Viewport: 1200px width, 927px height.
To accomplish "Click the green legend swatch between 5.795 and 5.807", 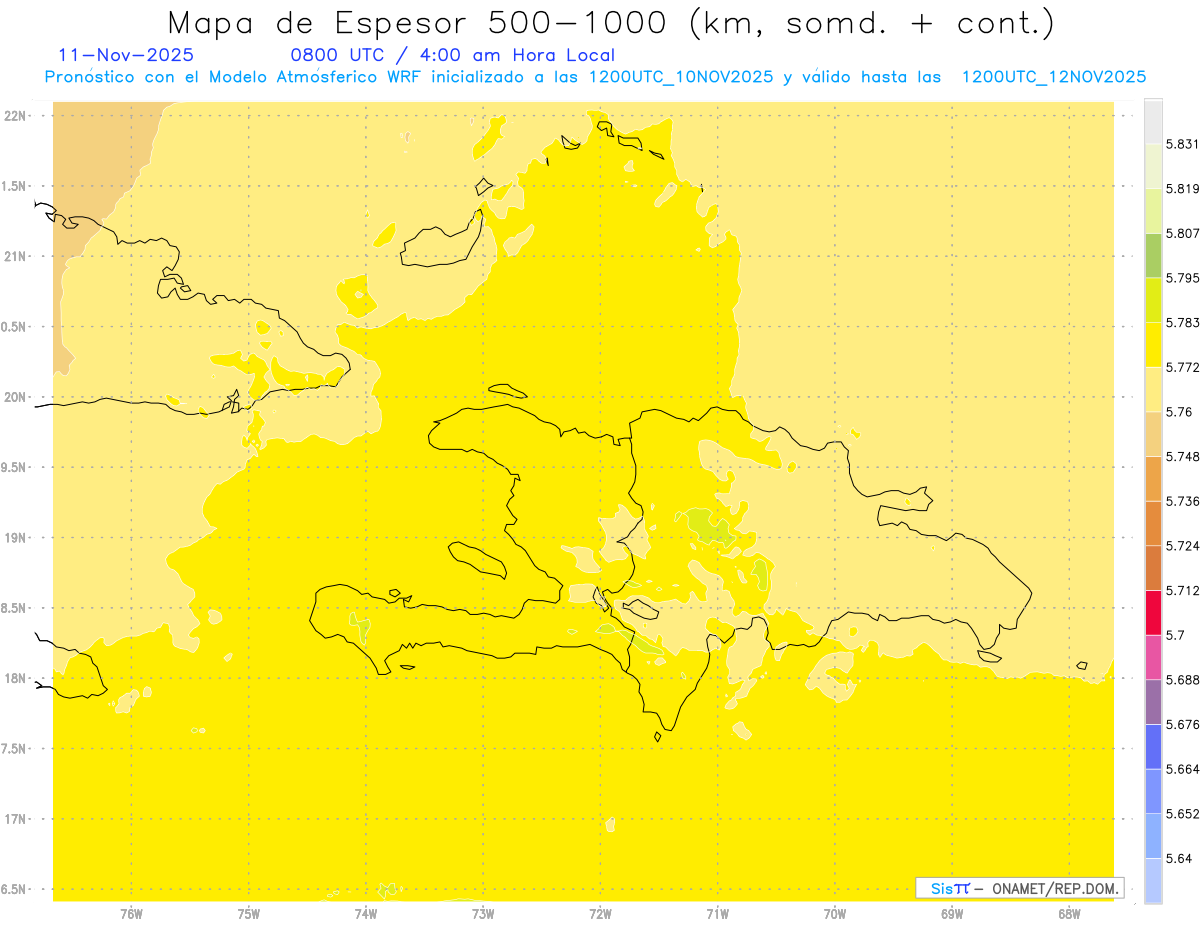I will 1153,255.
